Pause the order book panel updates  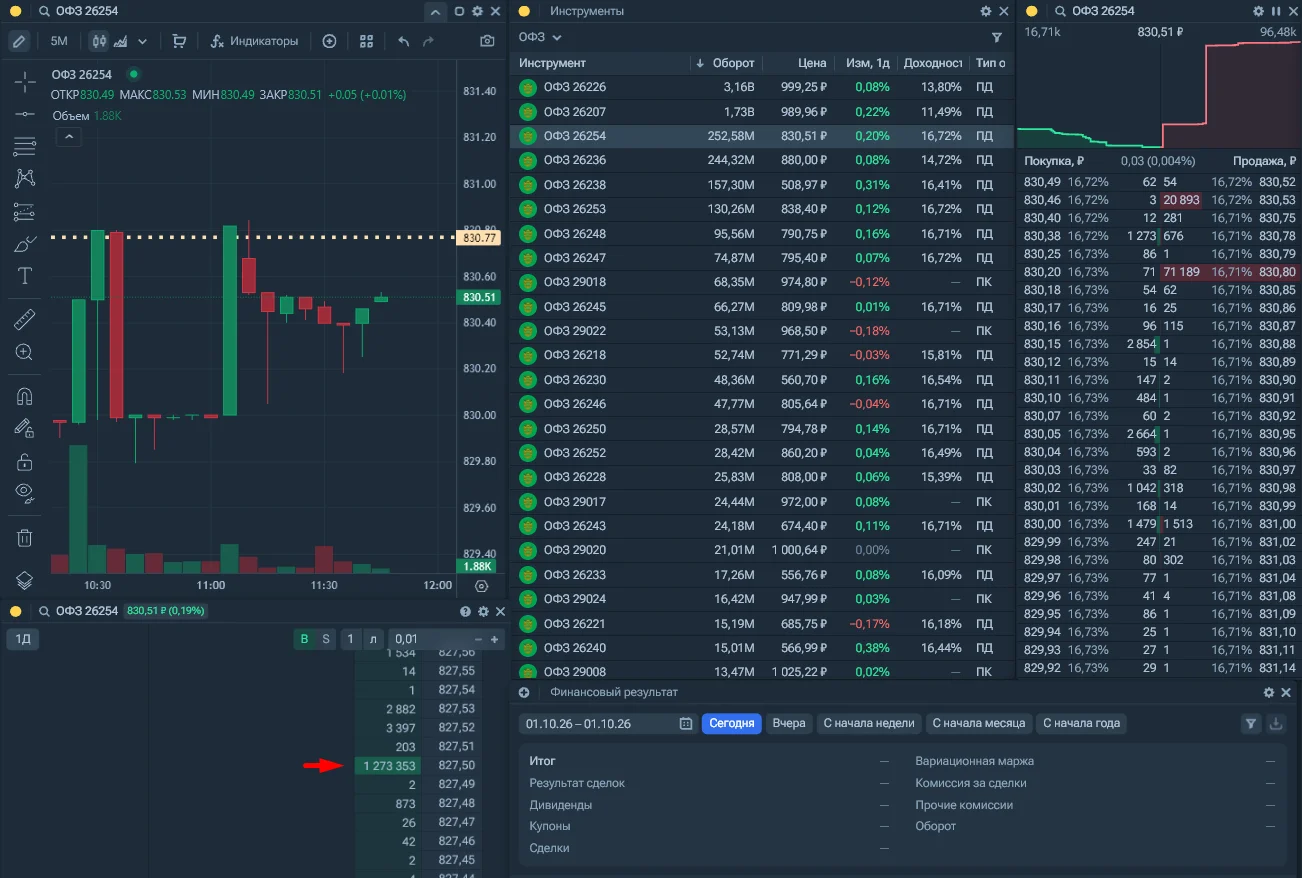[1275, 11]
